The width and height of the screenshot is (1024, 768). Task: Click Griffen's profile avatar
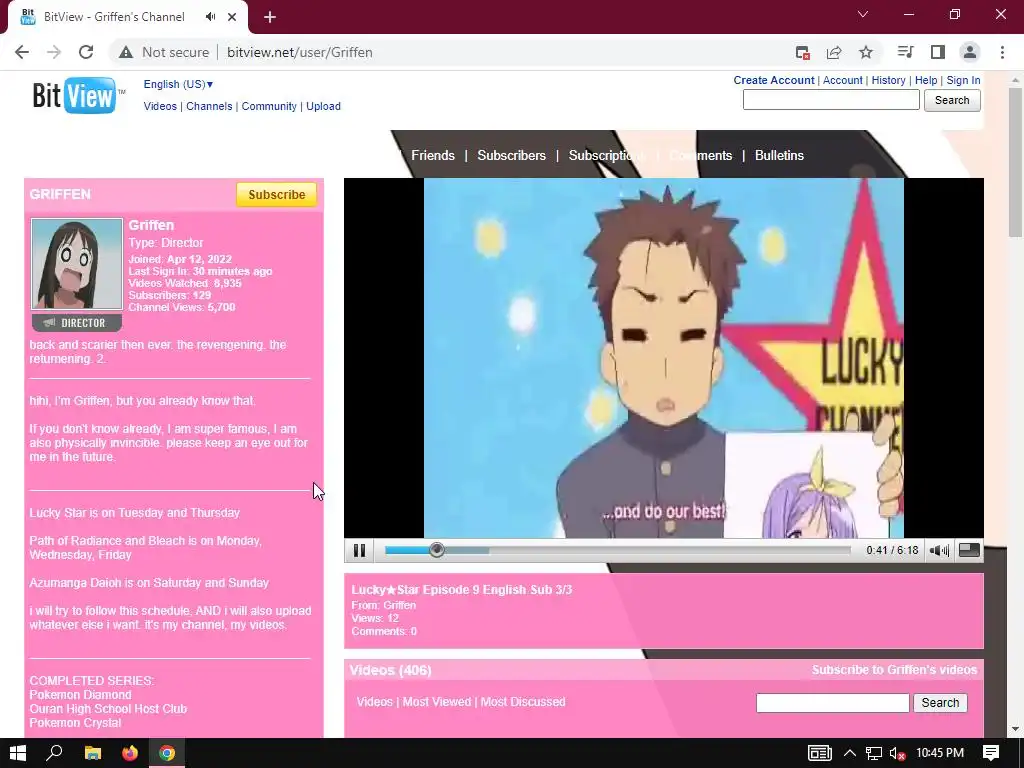point(76,263)
